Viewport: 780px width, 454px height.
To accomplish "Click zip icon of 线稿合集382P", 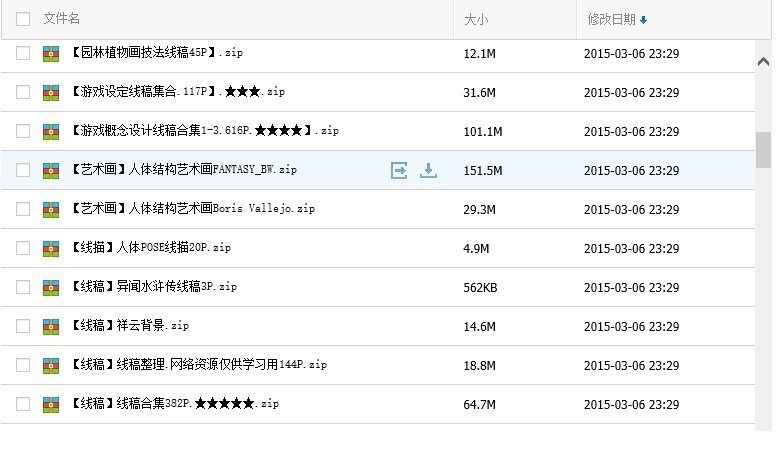I will [51, 404].
